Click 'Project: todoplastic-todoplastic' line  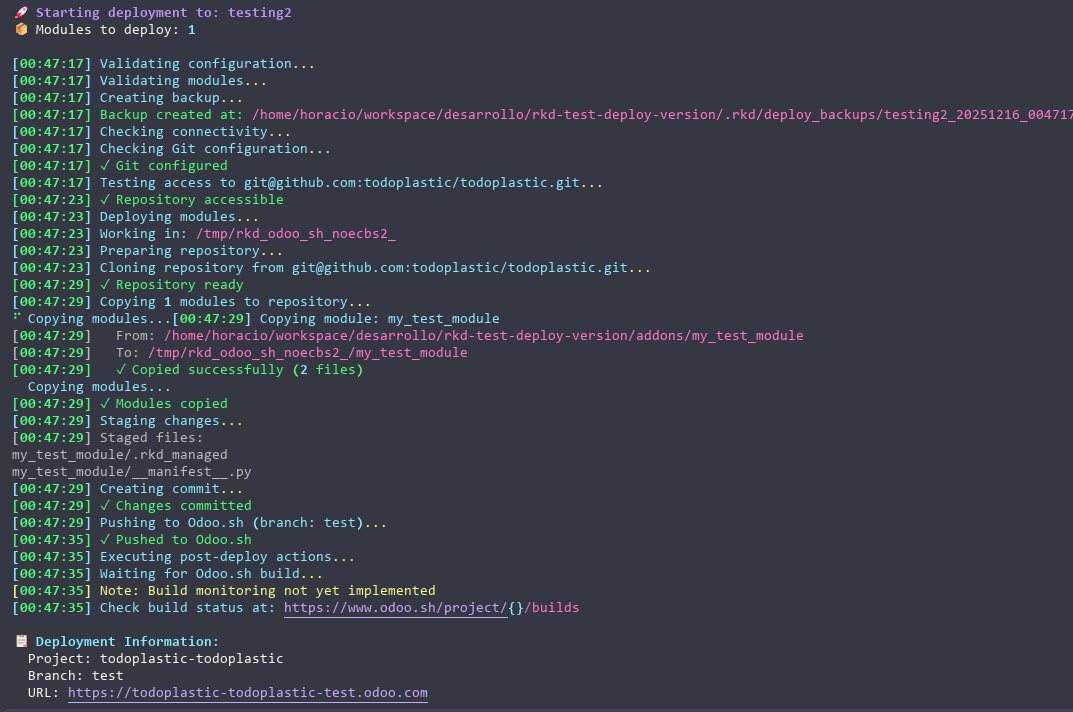[155, 659]
